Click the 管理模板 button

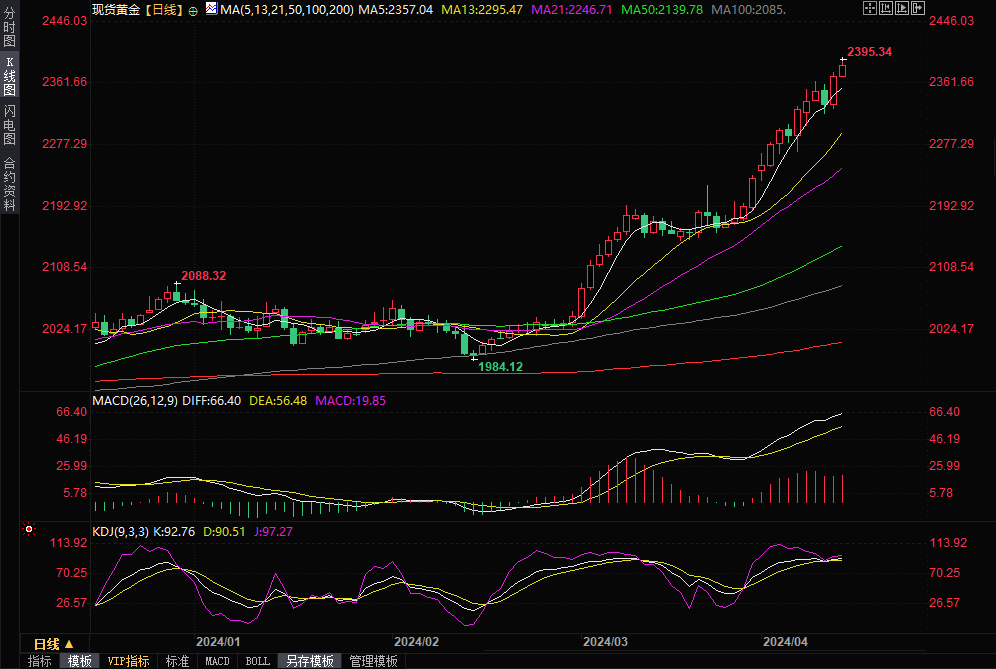373,661
